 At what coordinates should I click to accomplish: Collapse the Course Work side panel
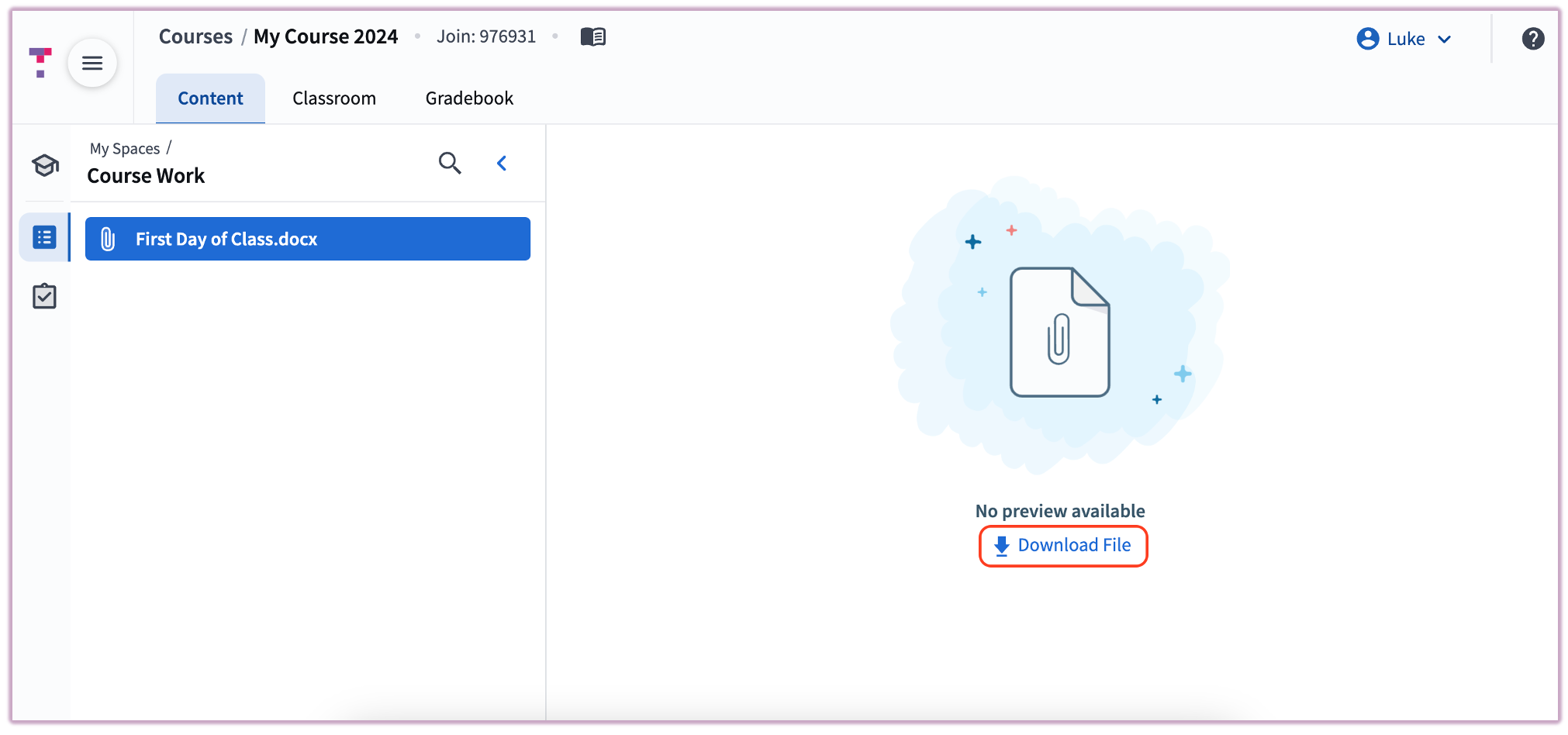tap(502, 163)
